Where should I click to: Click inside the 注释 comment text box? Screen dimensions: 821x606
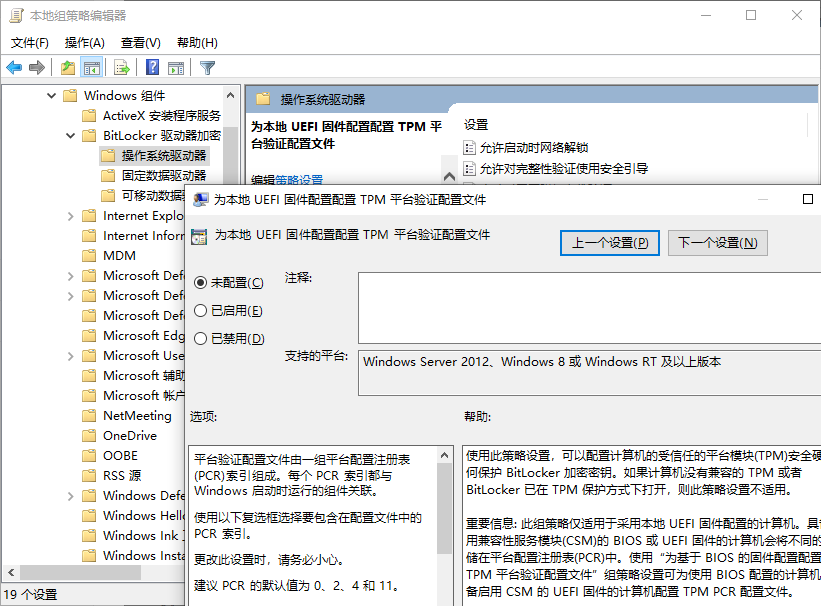[588, 307]
